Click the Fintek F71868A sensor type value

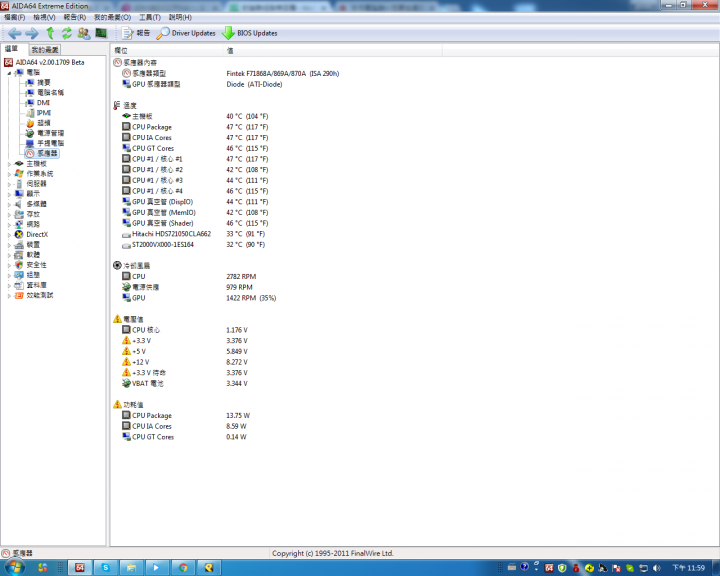click(282, 73)
